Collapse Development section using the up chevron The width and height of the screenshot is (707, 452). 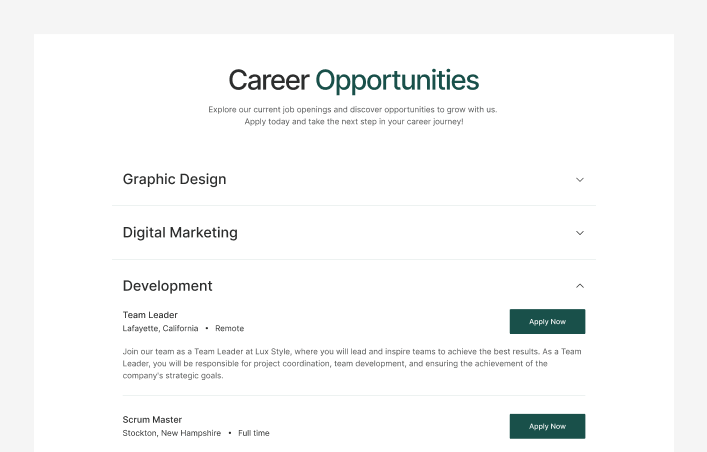580,286
